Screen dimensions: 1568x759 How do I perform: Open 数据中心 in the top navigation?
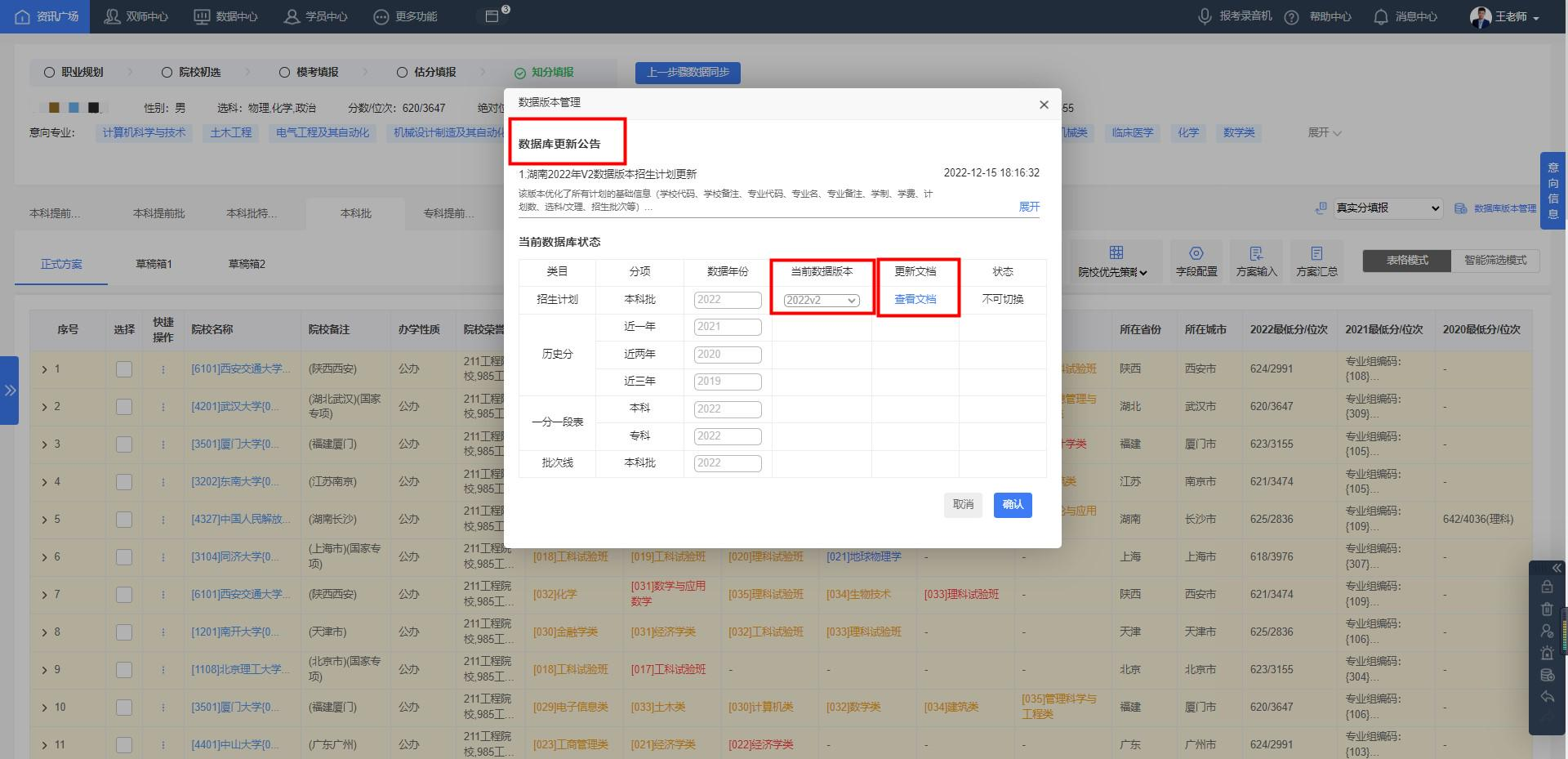click(x=226, y=16)
